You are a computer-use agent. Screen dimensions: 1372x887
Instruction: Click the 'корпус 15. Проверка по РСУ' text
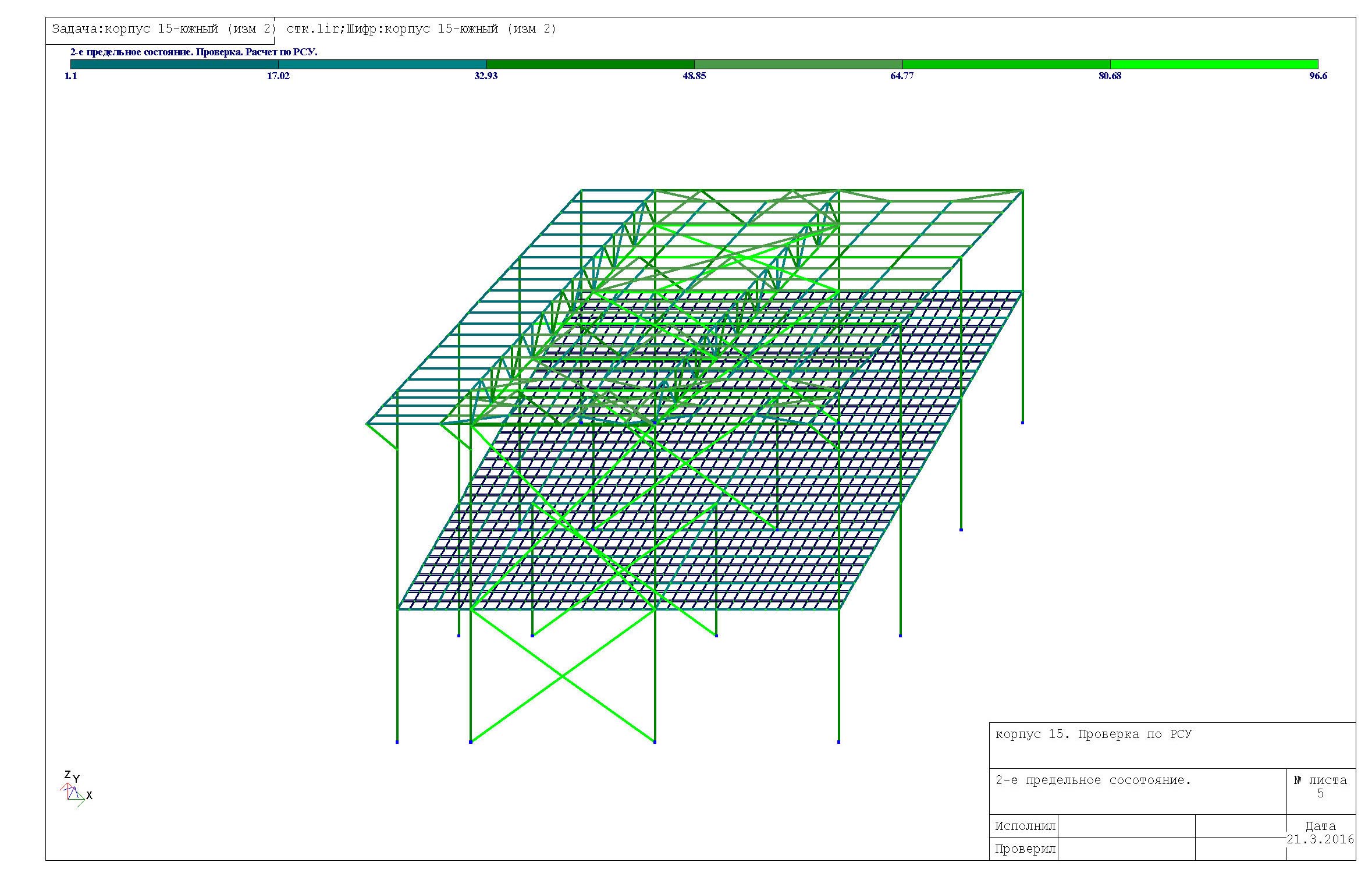point(1093,735)
